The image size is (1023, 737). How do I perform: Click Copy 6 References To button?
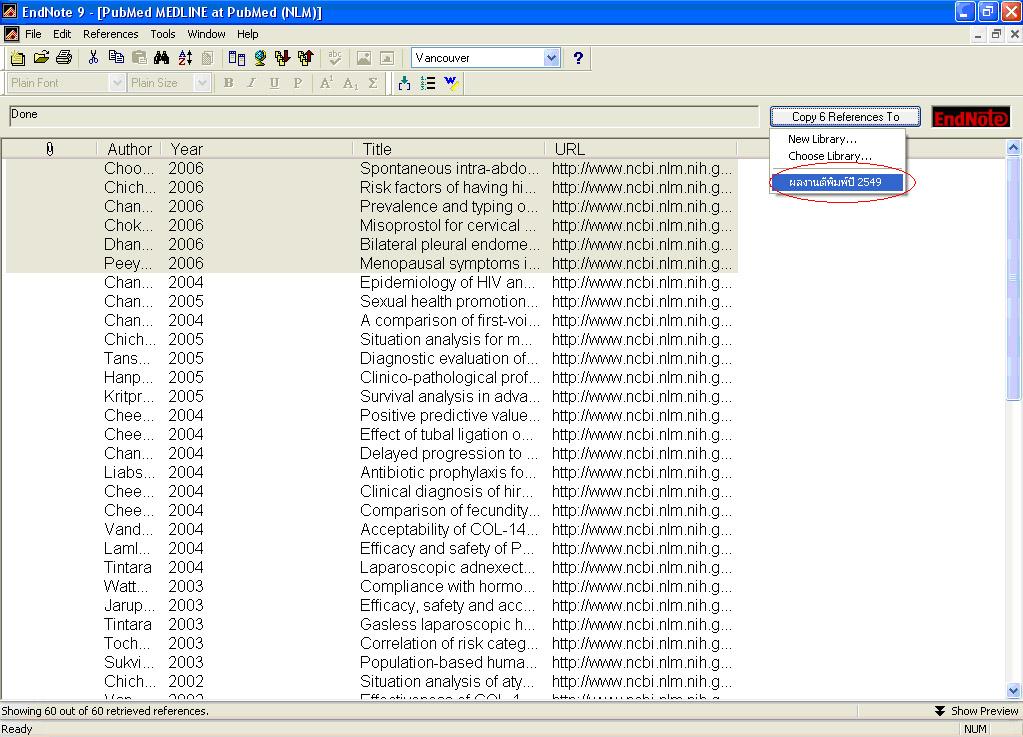click(845, 117)
